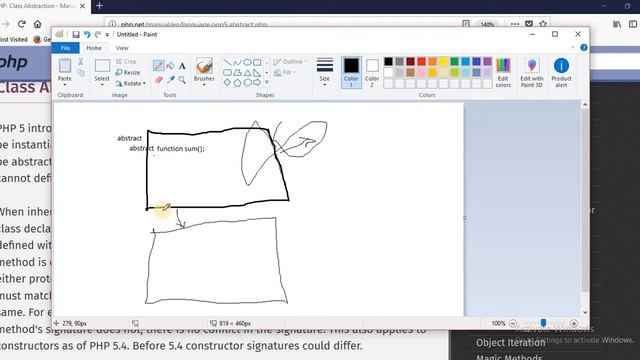Select the Text tool
The image size is (640, 360).
182,65
